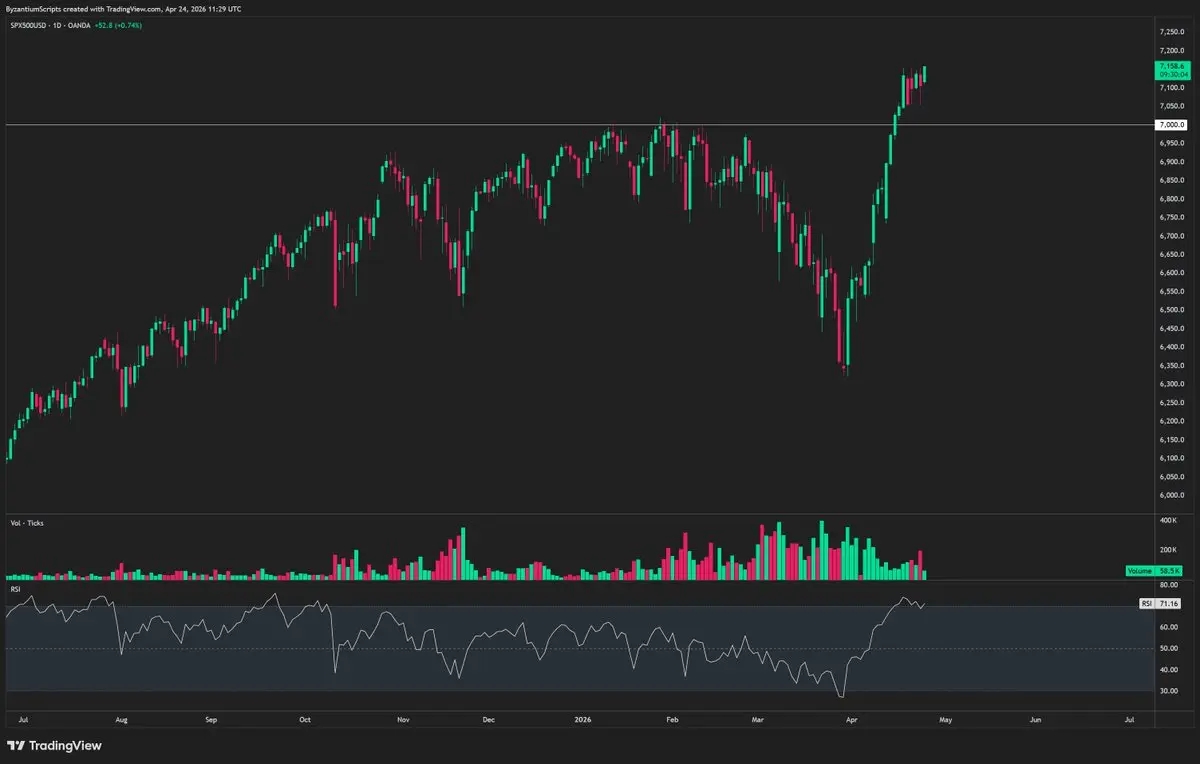Click the ByzantiumScripts created with TradingView.com header
1200x764 pixels.
click(x=124, y=9)
